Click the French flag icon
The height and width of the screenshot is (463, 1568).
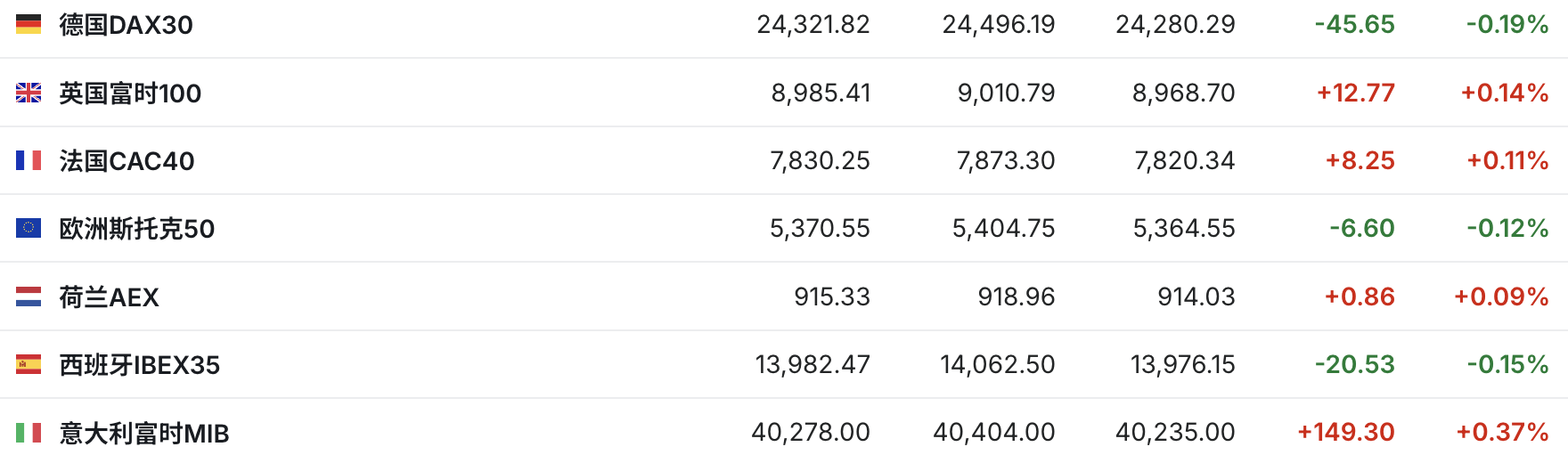[x=29, y=160]
